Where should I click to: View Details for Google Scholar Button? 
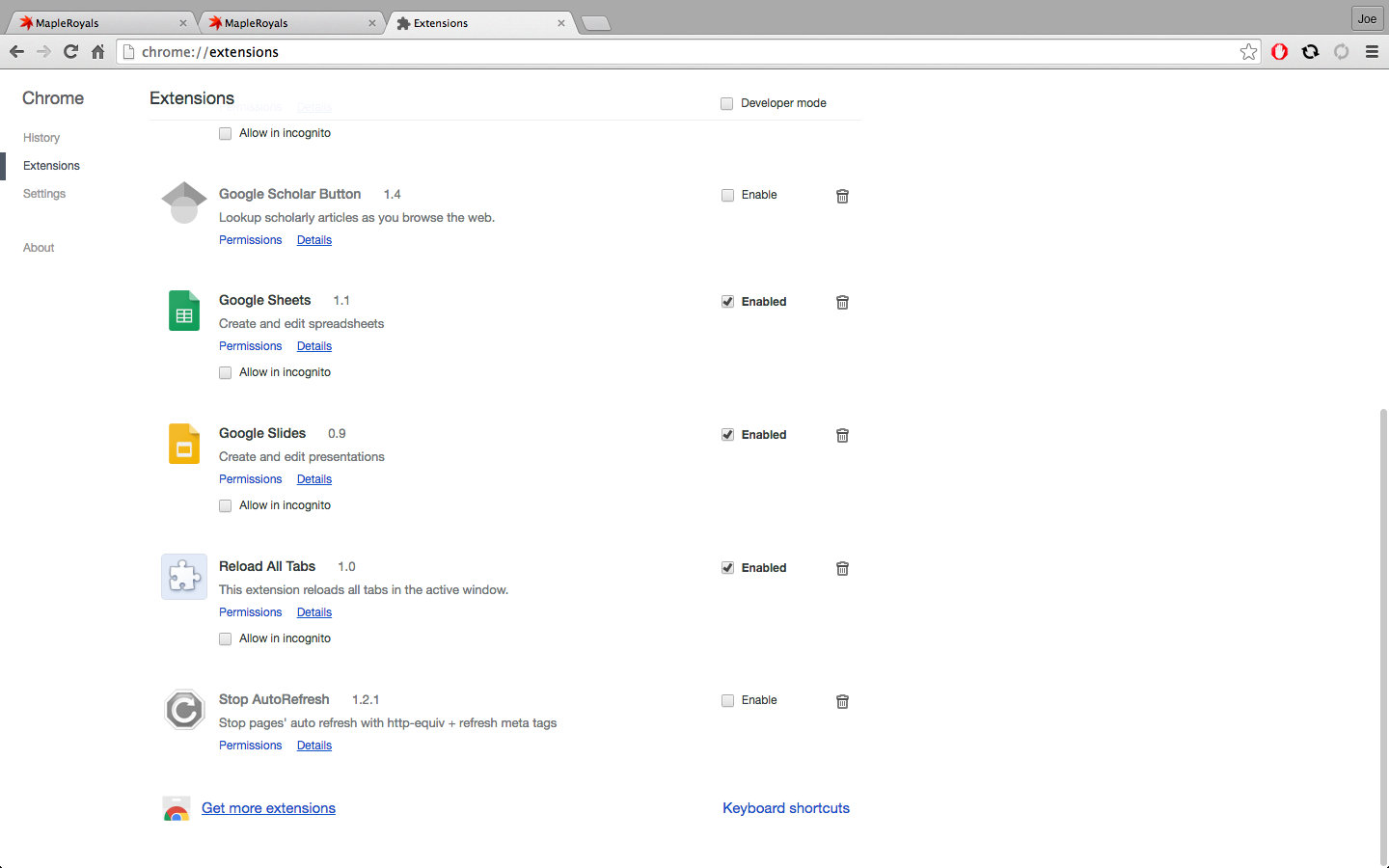point(314,240)
